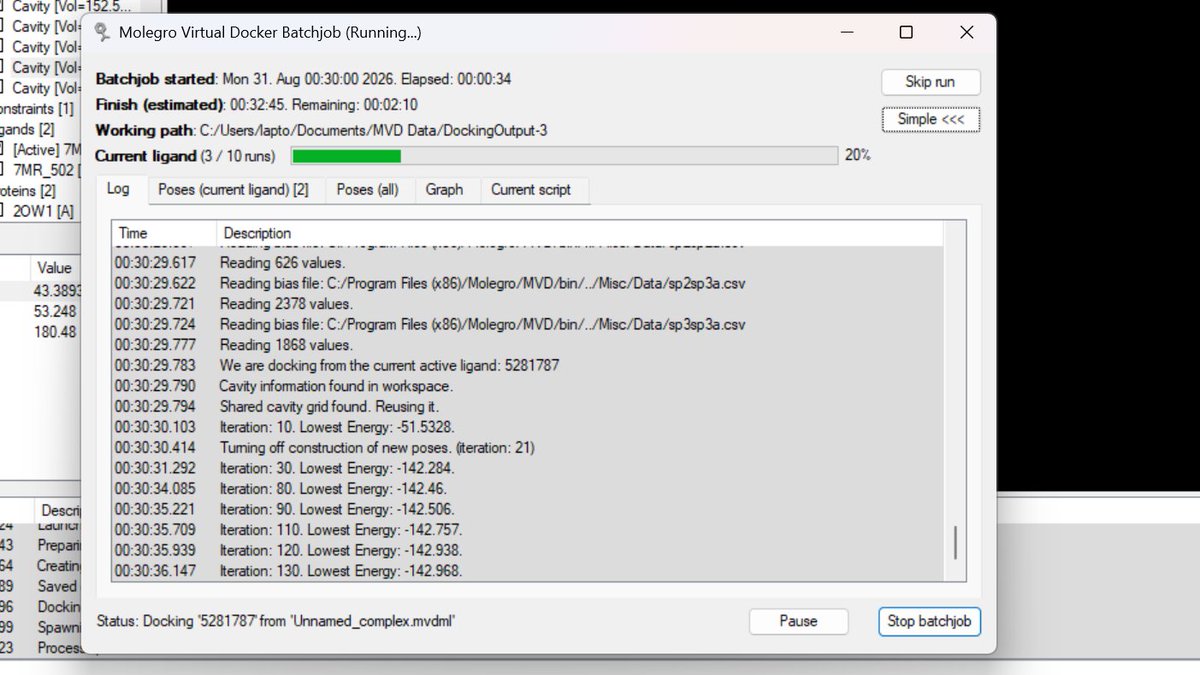The image size is (1200, 675).
Task: Switch to the Log tab
Action: [118, 188]
